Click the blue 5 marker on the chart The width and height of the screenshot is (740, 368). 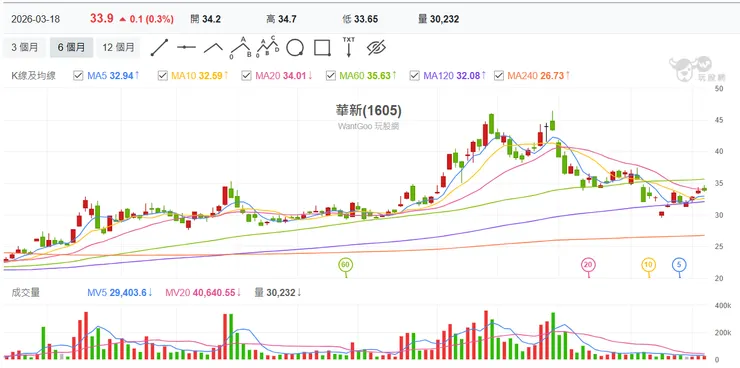[x=679, y=265]
